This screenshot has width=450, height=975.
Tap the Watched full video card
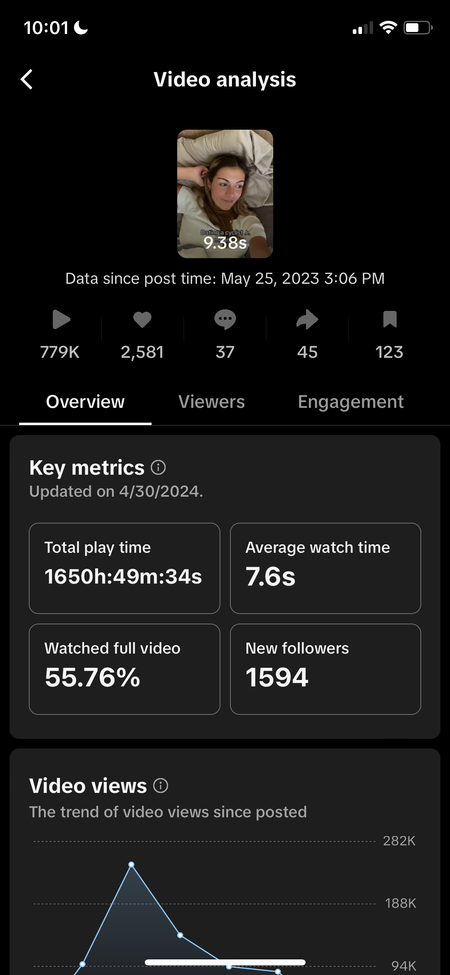(x=124, y=669)
